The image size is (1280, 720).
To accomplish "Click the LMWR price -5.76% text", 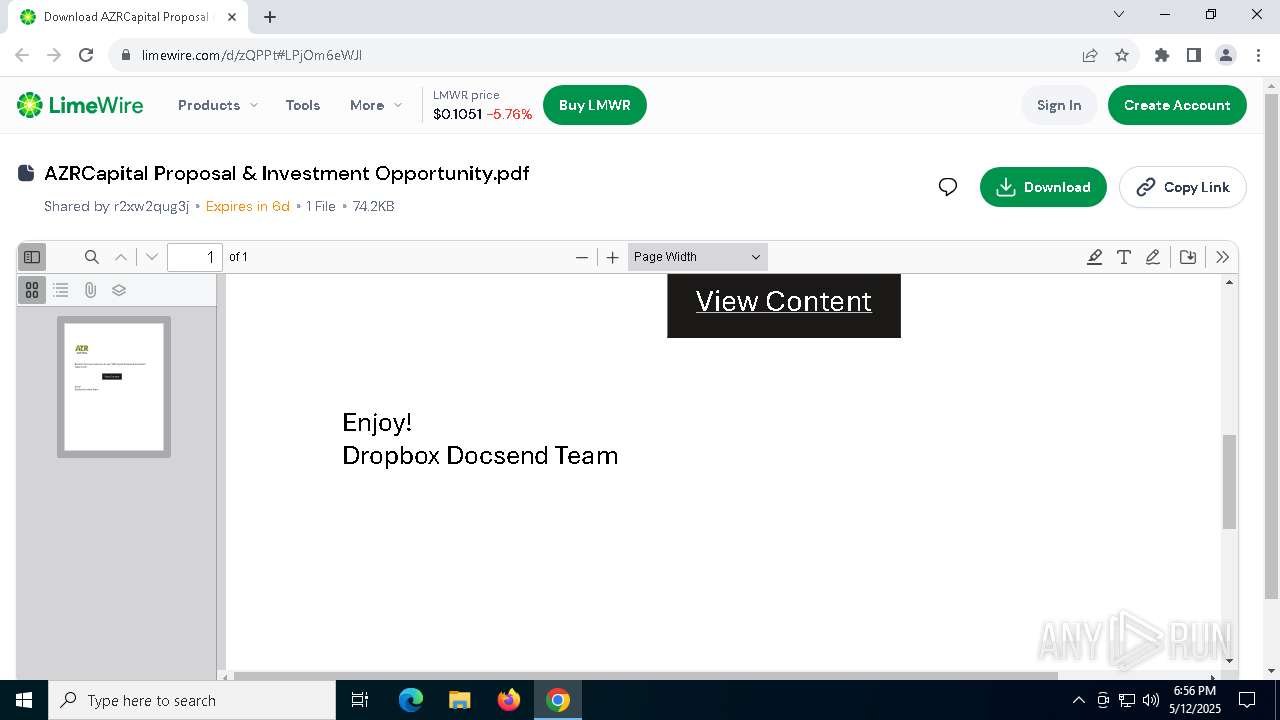I will tap(510, 114).
